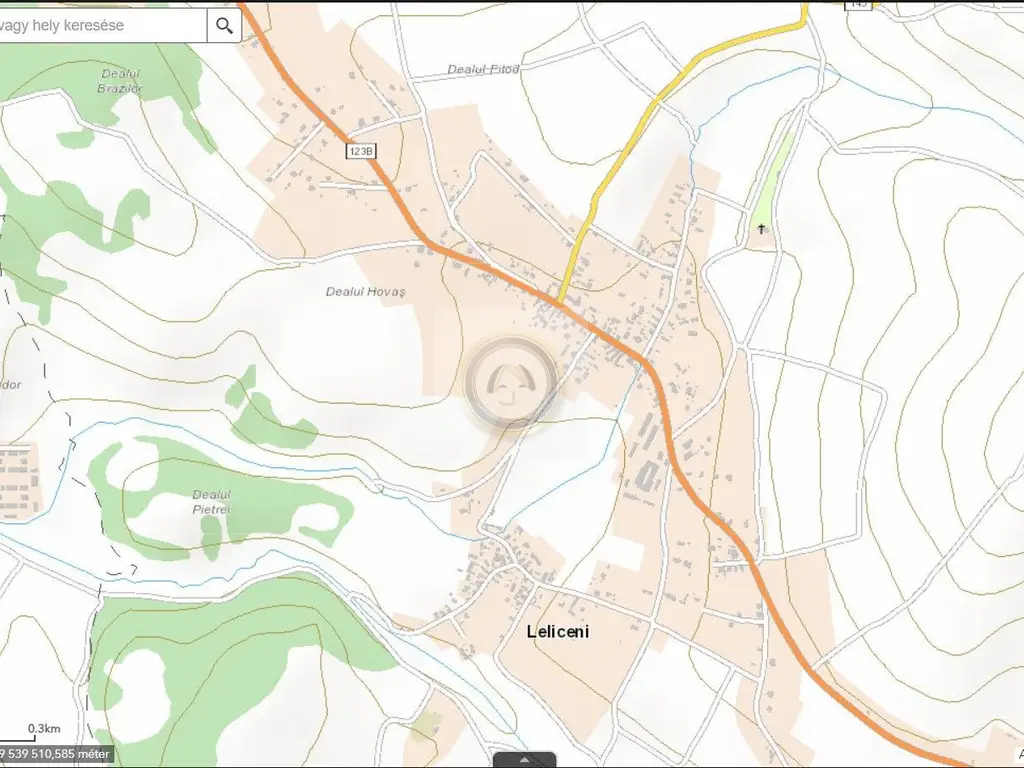Click the 'Leliceni' place label

click(558, 632)
